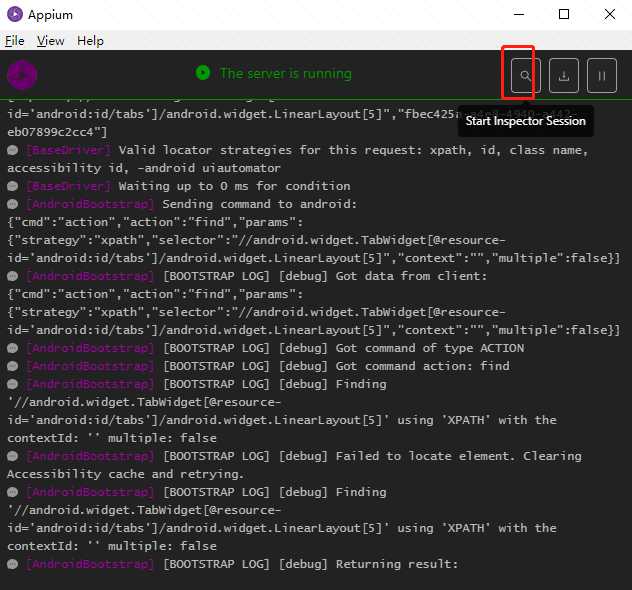
Task: Open the Help menu
Action: [90, 41]
